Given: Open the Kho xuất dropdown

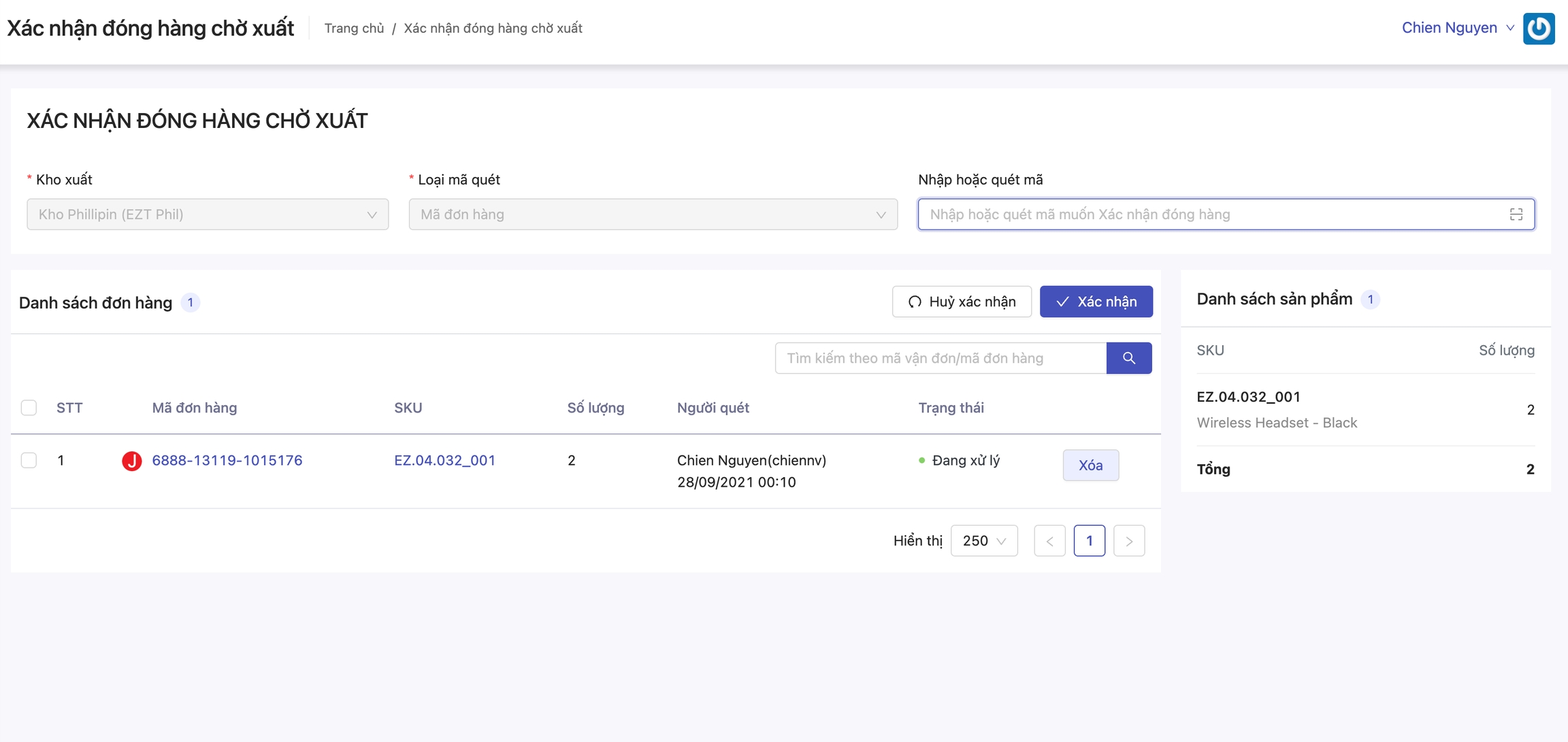Looking at the screenshot, I should pos(208,214).
